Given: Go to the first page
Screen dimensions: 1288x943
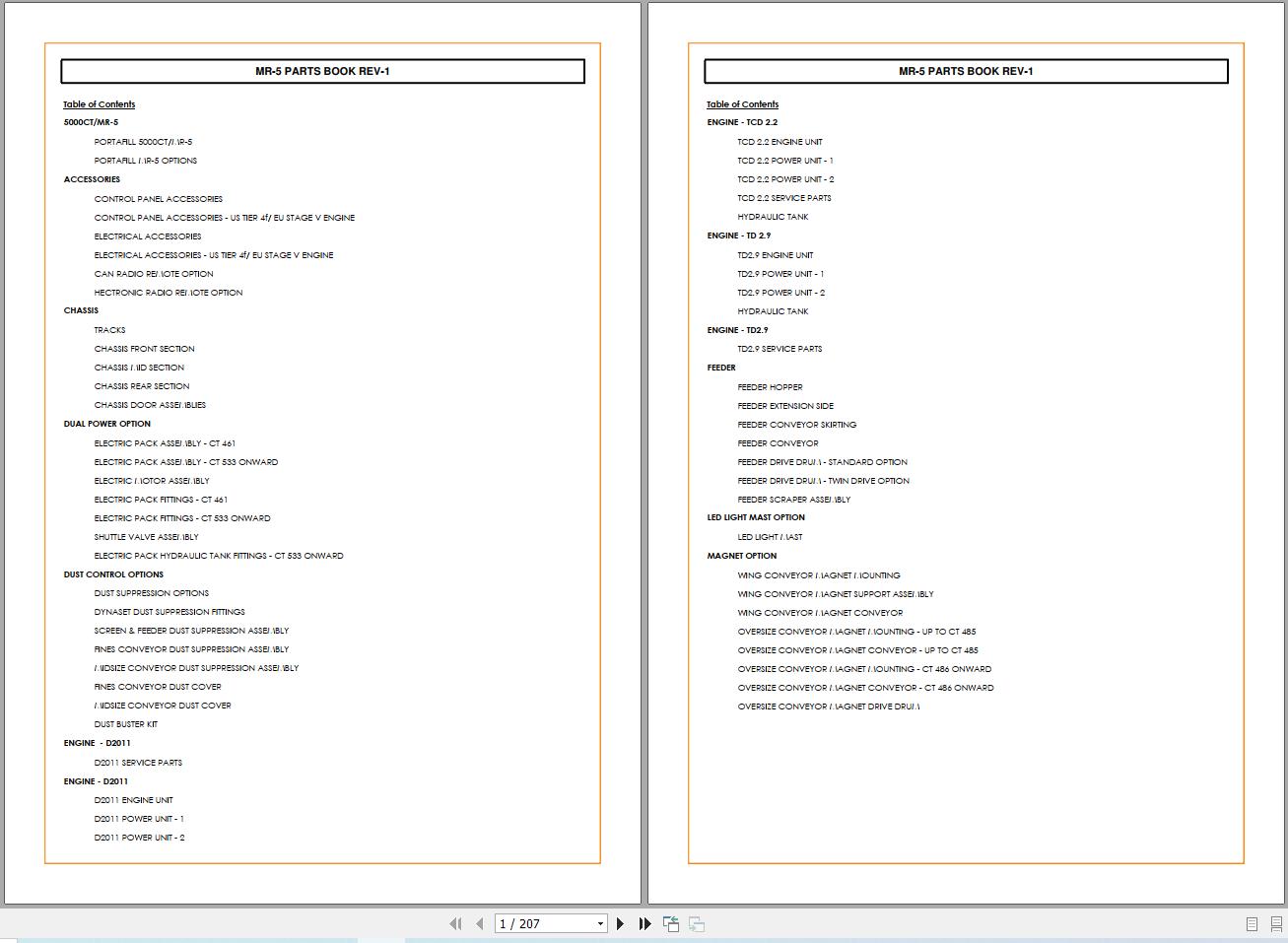Looking at the screenshot, I should click(x=455, y=923).
